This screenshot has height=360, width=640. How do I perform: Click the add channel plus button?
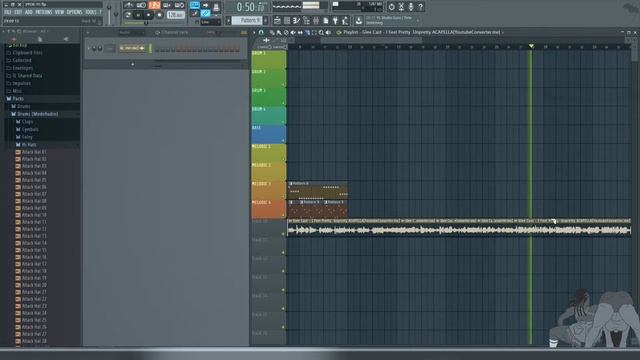tap(132, 64)
